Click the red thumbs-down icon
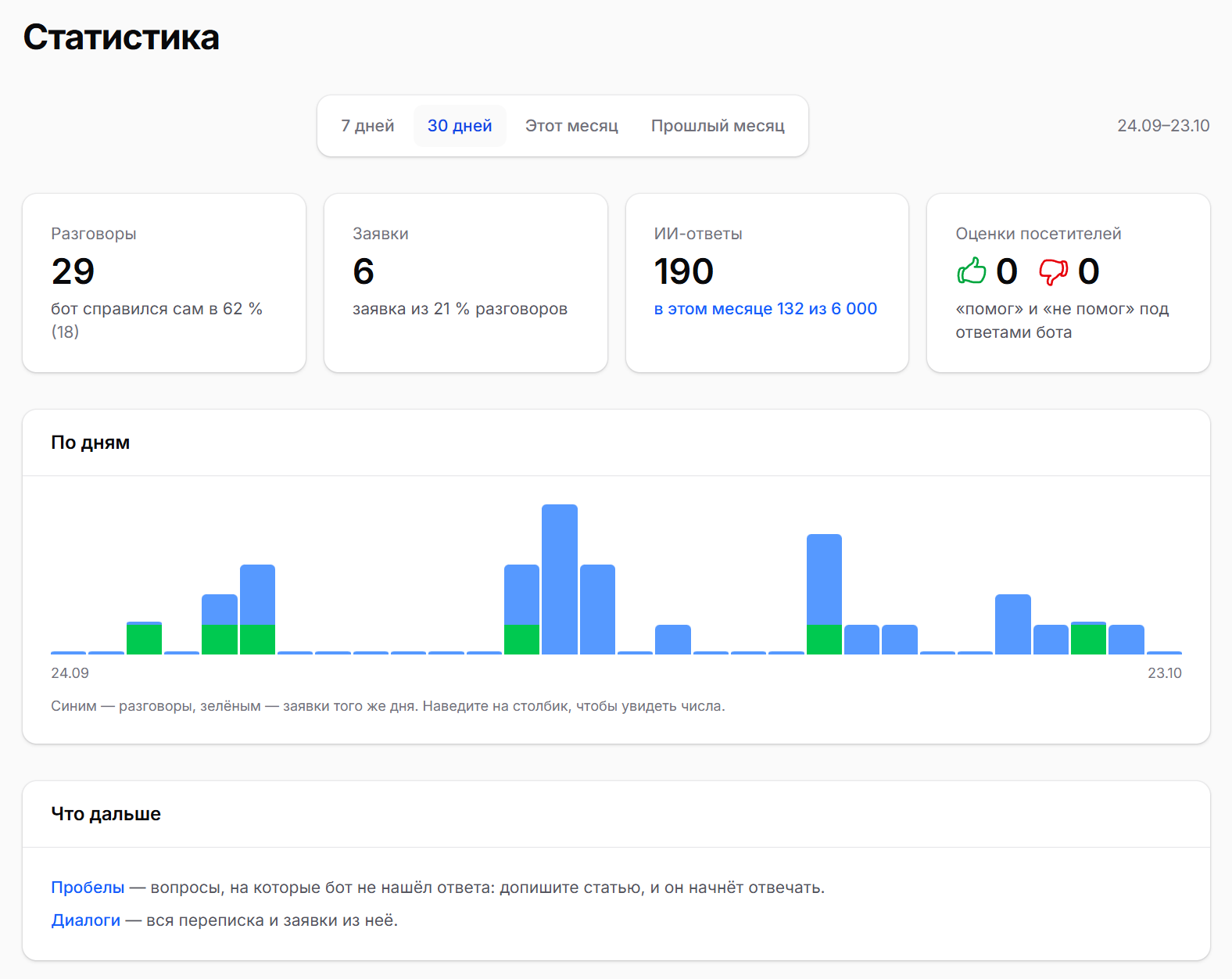This screenshot has width=1232, height=979. [1053, 272]
